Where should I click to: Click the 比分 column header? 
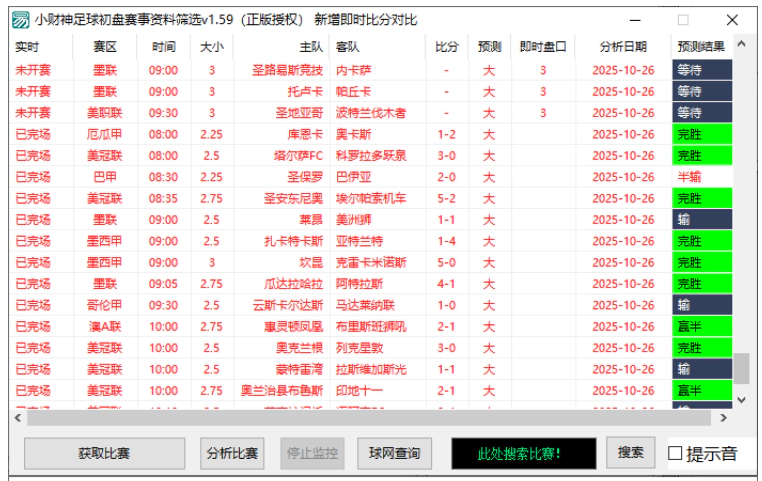pyautogui.click(x=447, y=46)
